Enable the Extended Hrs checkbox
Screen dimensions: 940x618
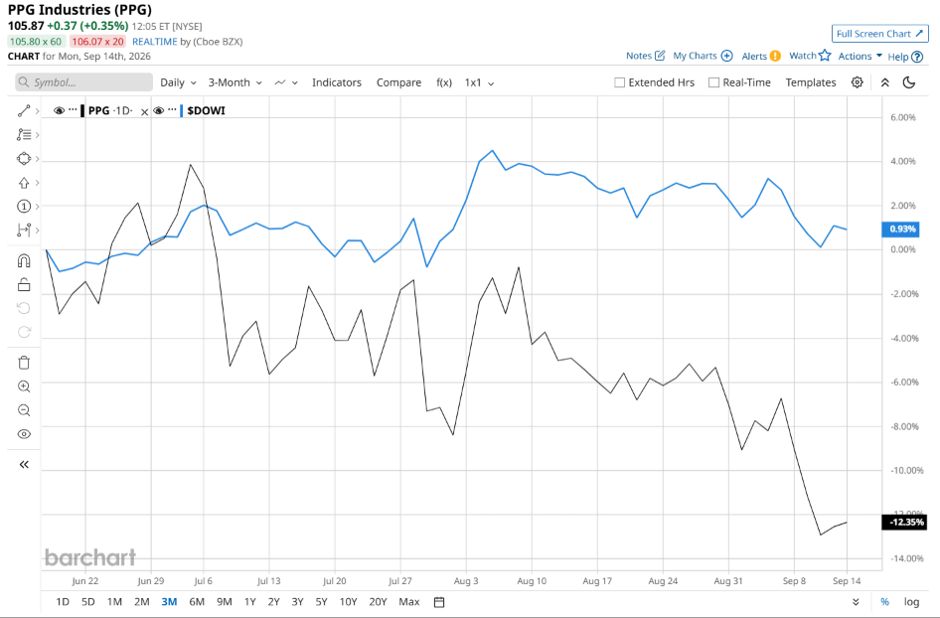coord(620,83)
